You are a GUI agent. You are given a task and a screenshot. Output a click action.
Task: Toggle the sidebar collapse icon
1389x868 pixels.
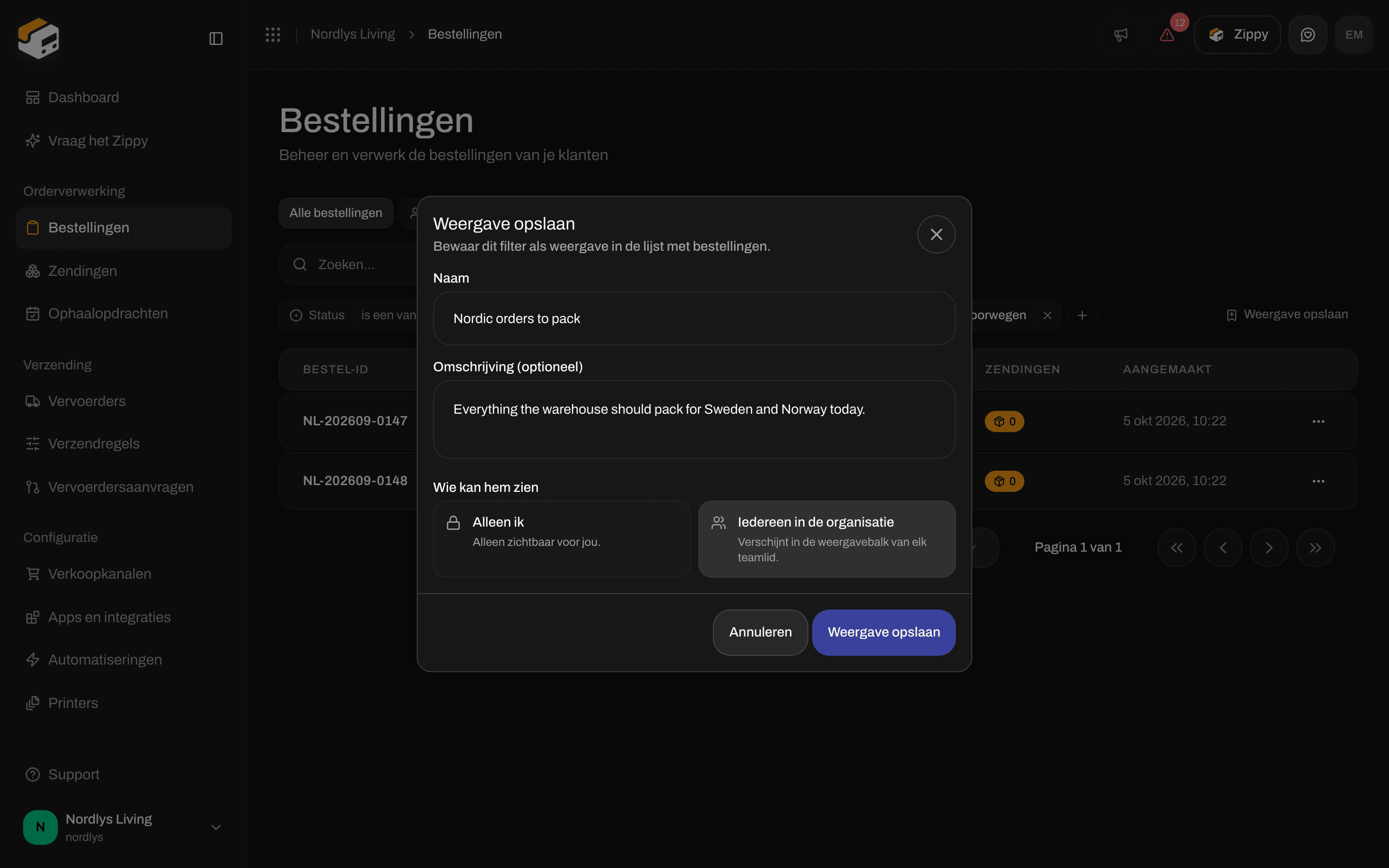click(216, 39)
